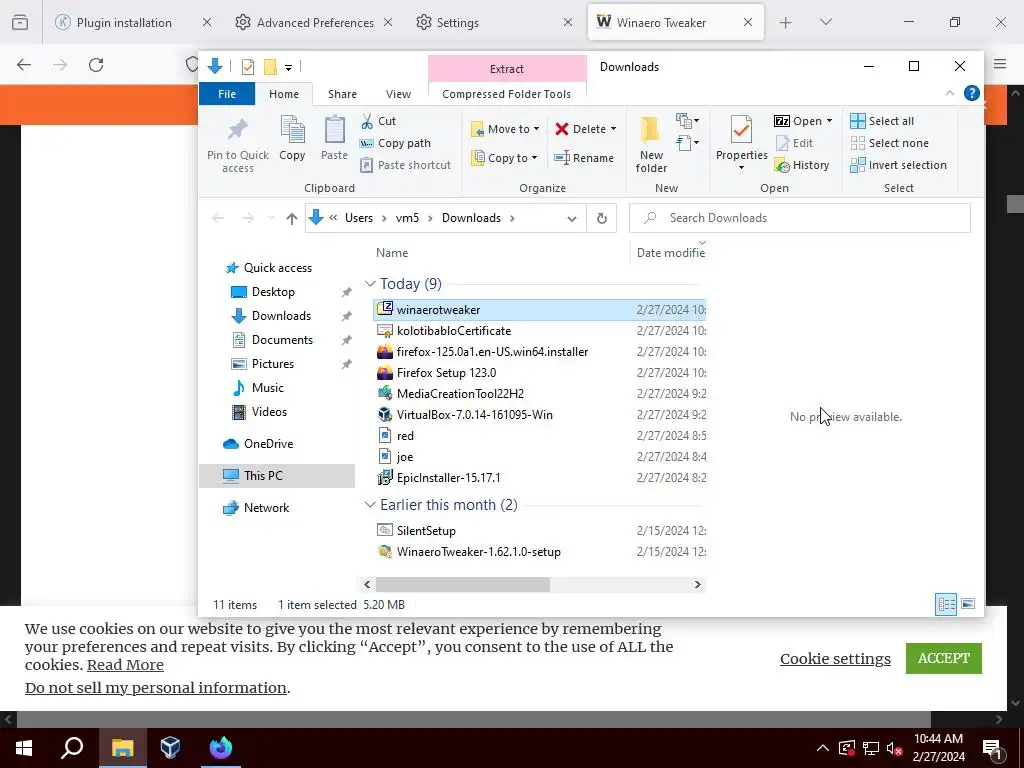This screenshot has width=1024, height=768.
Task: Refresh the Downloads folder
Action: click(601, 218)
